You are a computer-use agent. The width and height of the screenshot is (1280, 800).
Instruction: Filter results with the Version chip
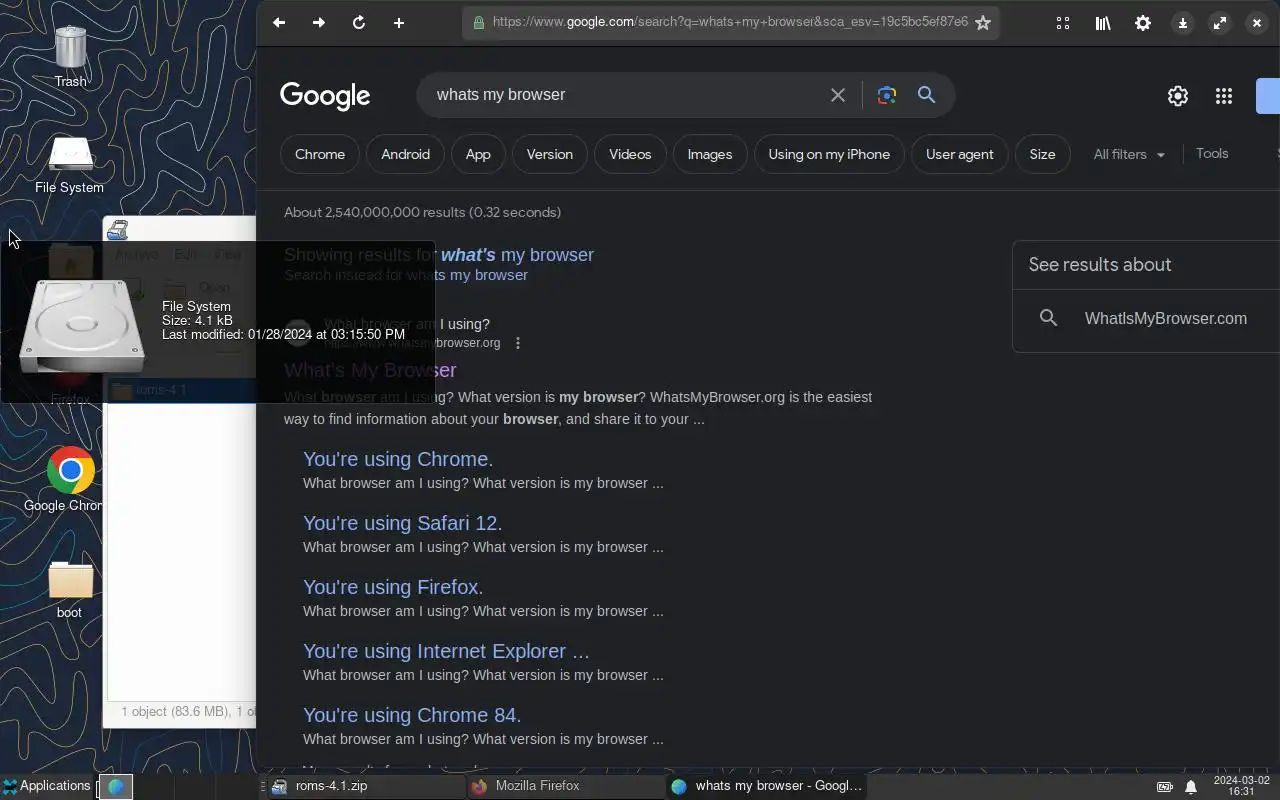(550, 154)
